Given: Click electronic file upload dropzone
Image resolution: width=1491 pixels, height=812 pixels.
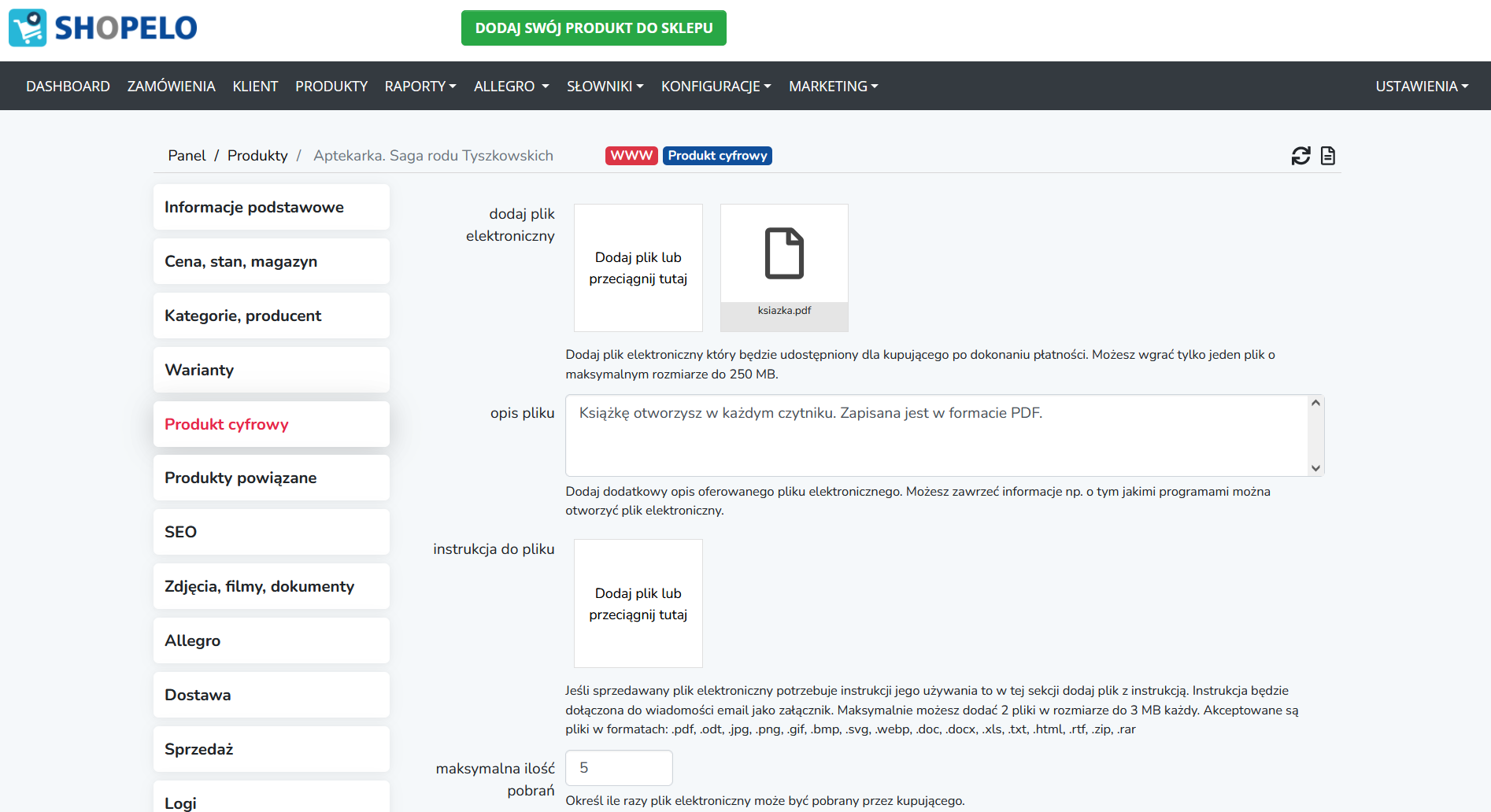Looking at the screenshot, I should click(x=638, y=268).
